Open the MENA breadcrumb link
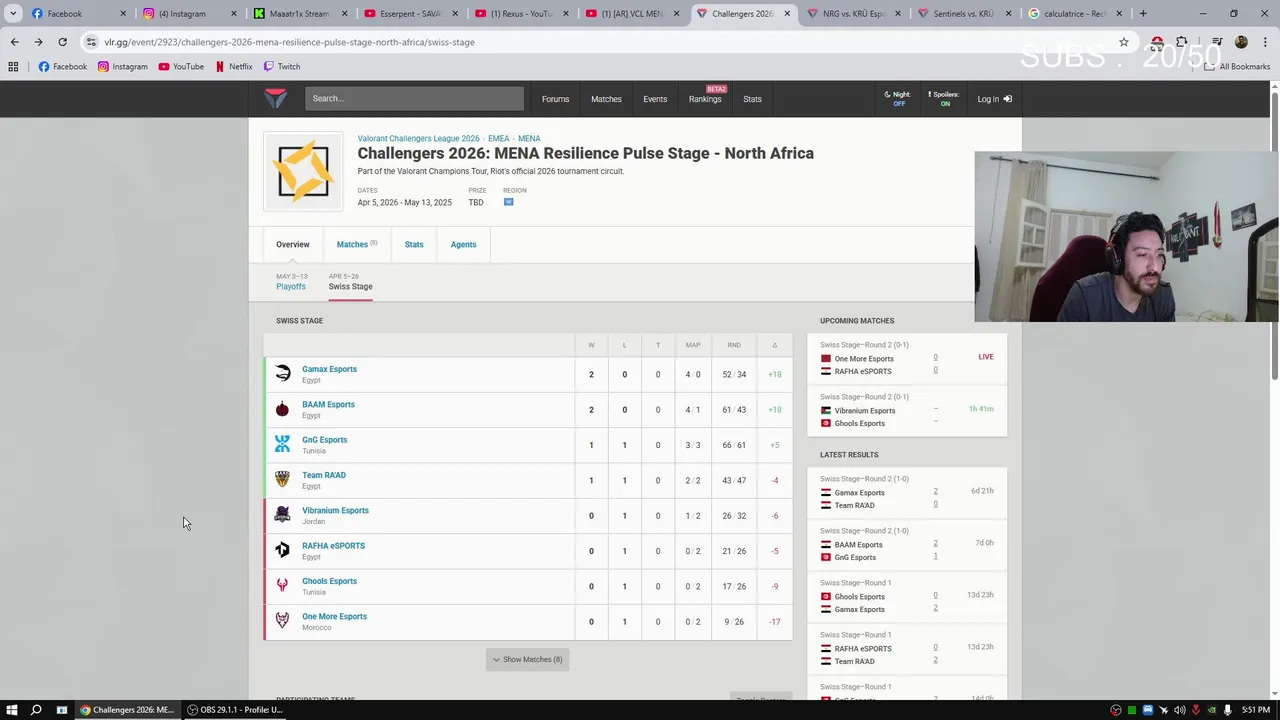Image resolution: width=1280 pixels, height=720 pixels. 529,138
